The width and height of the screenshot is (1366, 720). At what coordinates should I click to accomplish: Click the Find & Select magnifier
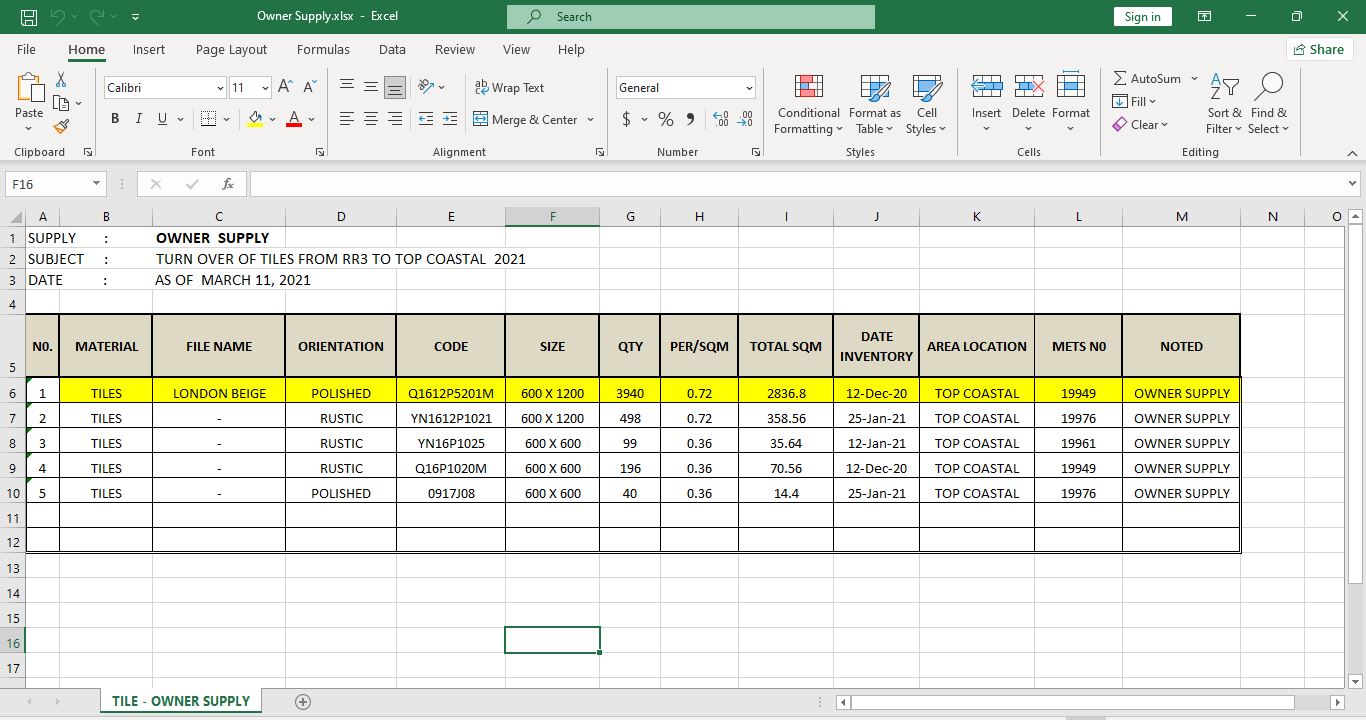point(1268,88)
